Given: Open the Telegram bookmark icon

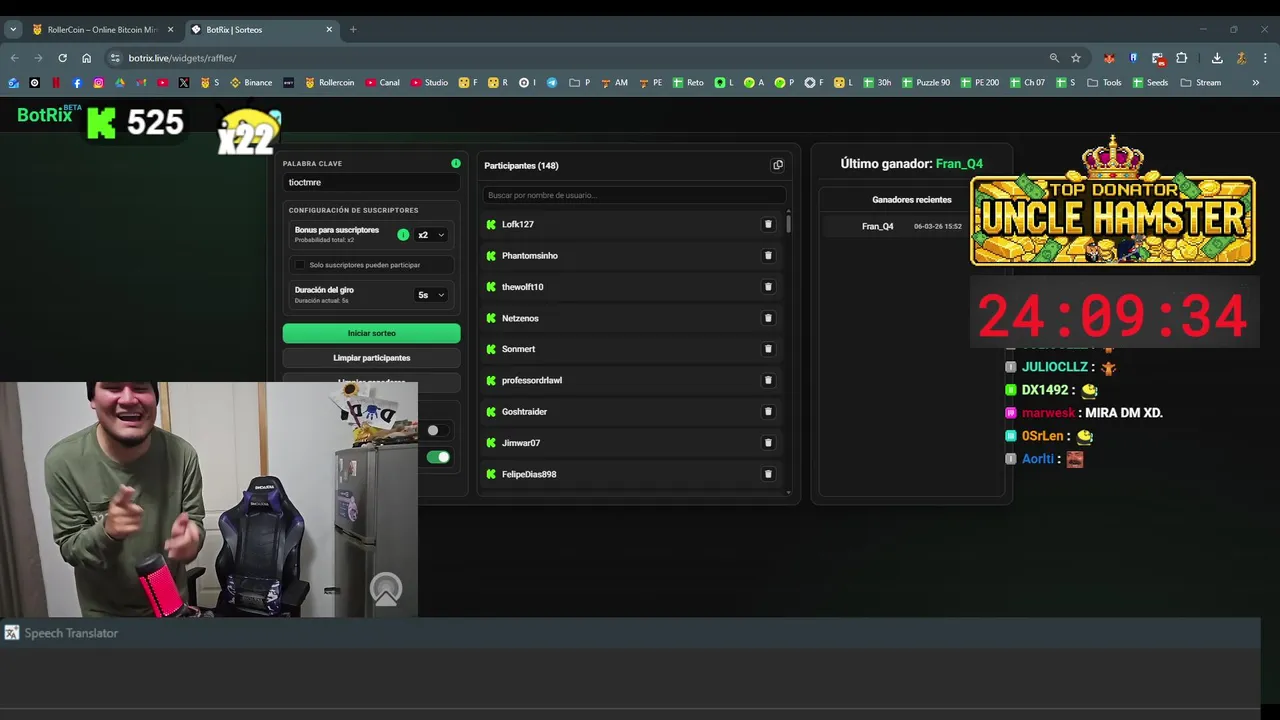Looking at the screenshot, I should [551, 83].
